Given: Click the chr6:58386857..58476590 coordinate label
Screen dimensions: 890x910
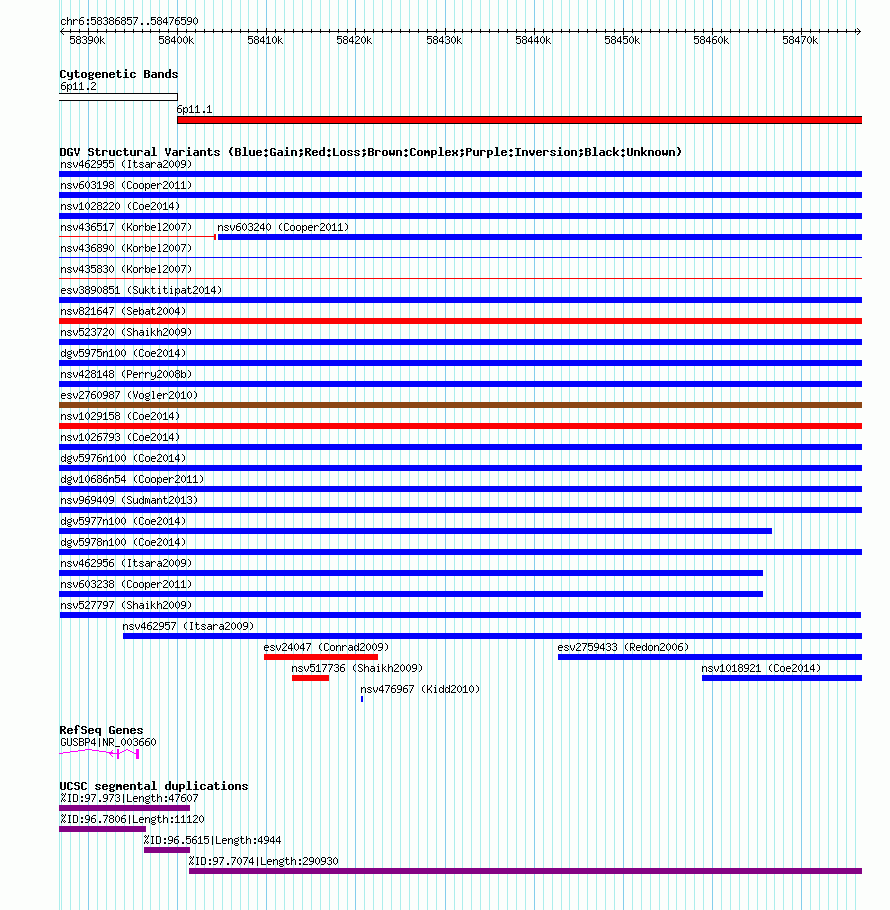Looking at the screenshot, I should pos(129,21).
